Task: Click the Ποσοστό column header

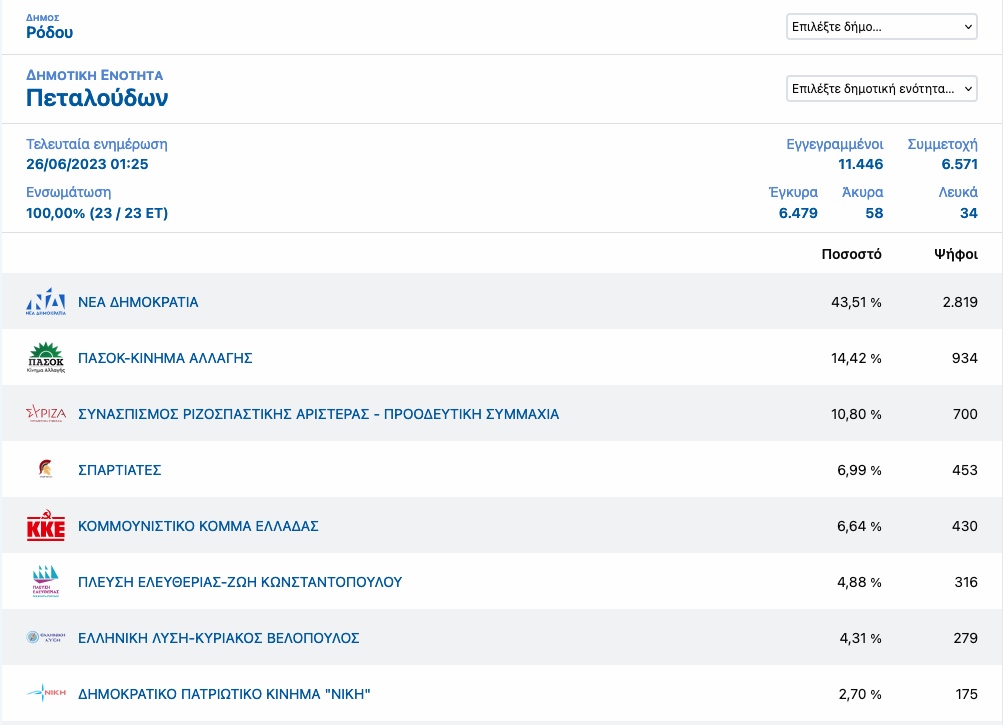Action: coord(851,254)
